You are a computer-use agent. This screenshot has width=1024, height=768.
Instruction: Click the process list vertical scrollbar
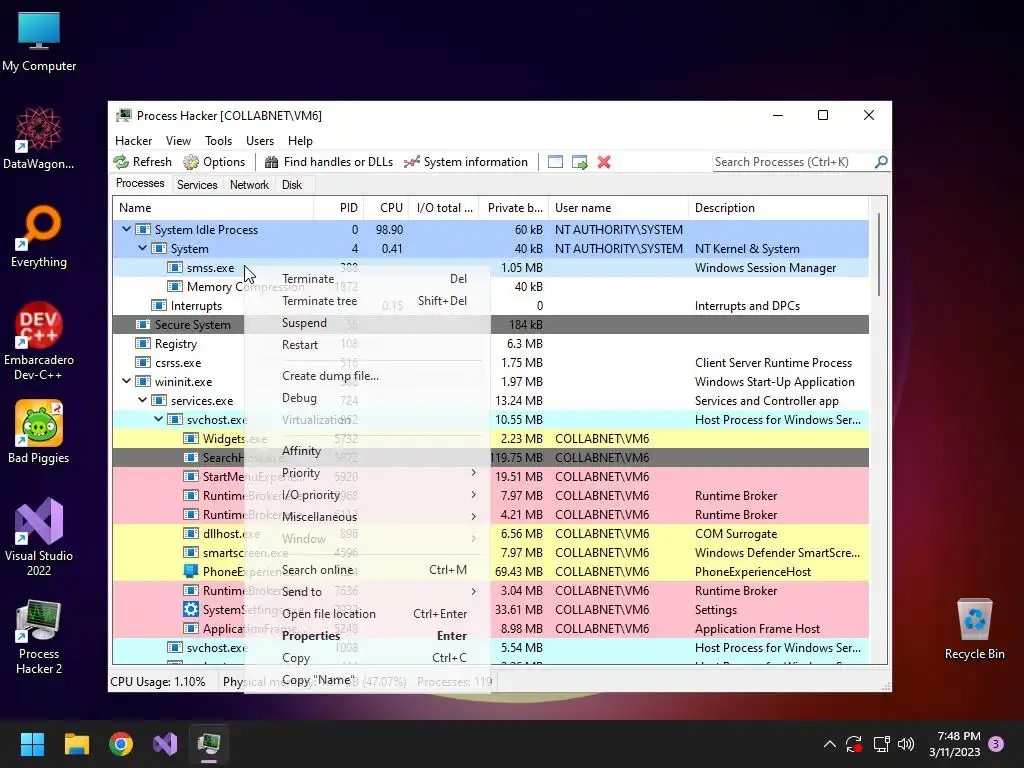tap(878, 255)
